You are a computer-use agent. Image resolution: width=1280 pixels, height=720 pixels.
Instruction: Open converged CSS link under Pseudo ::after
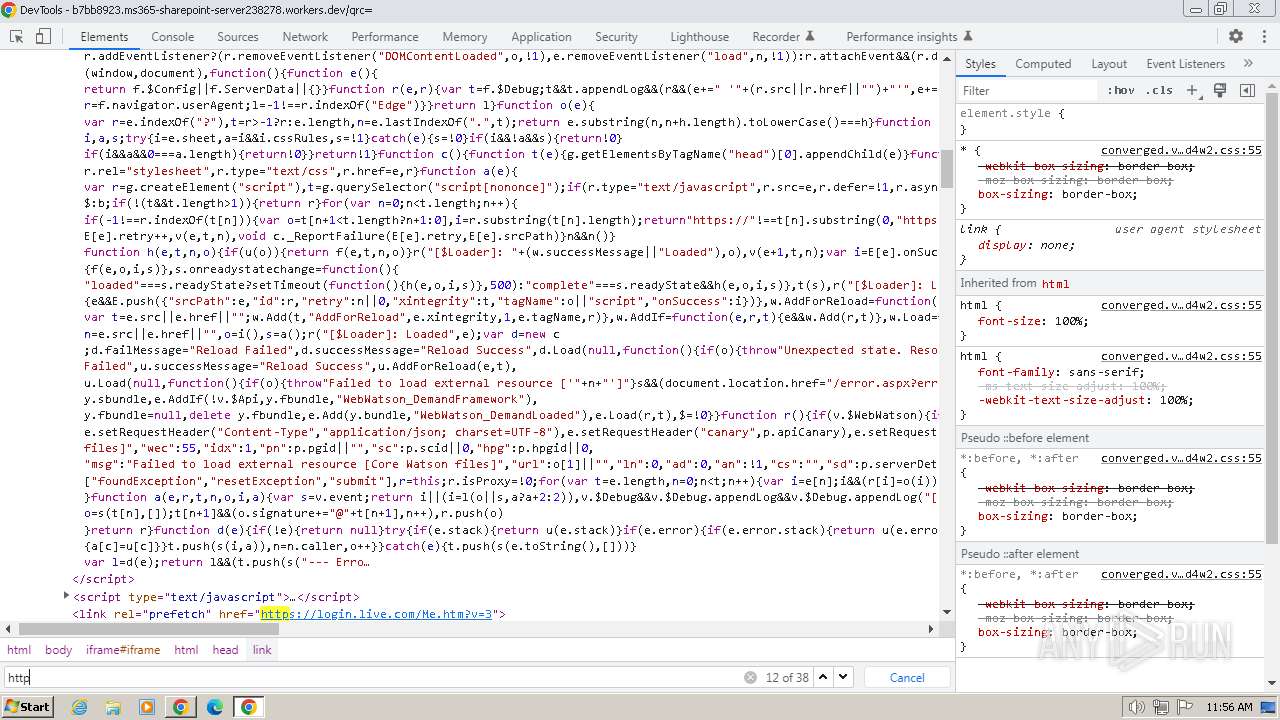[1181, 574]
